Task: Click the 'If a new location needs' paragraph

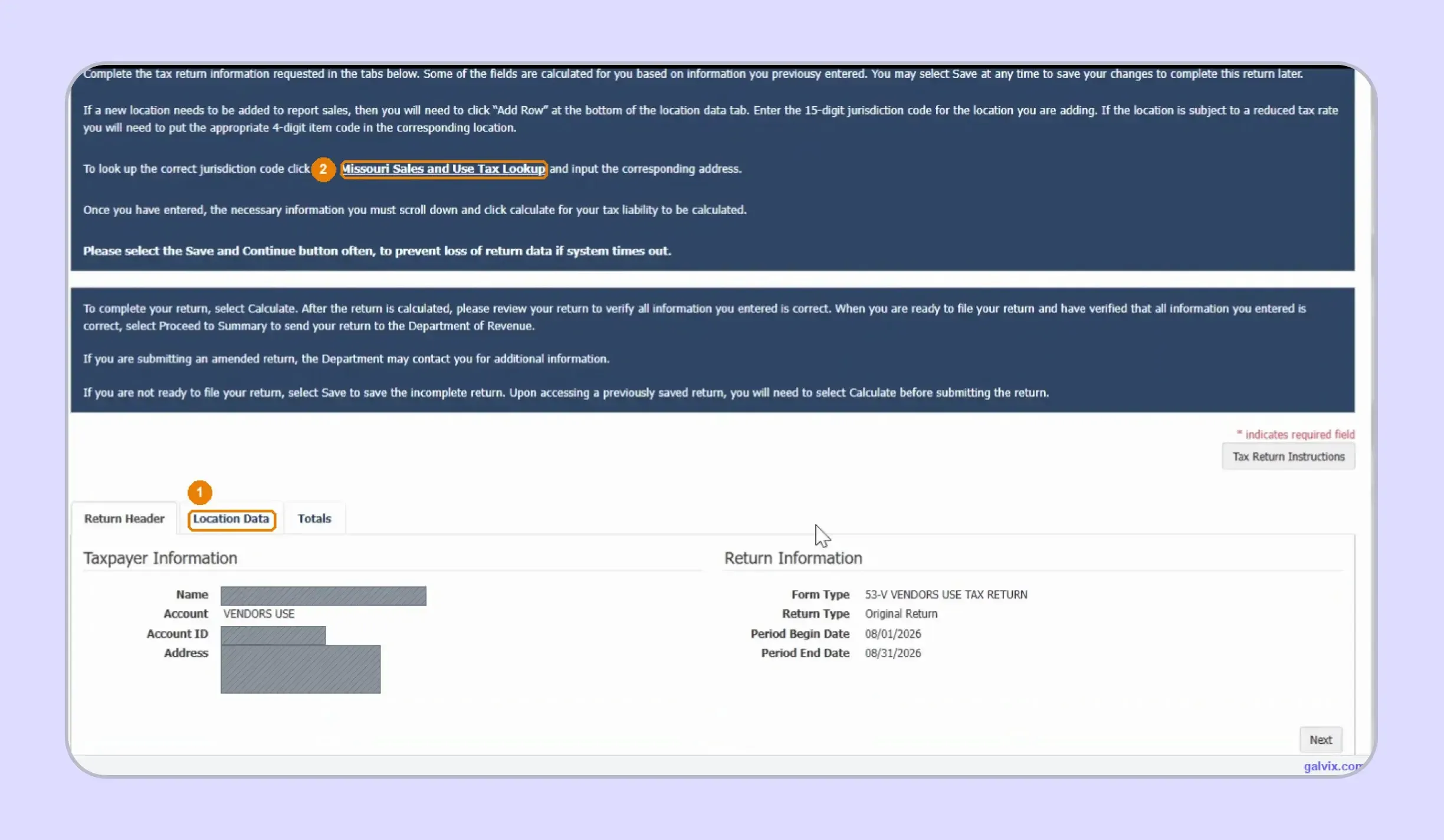Action: click(x=710, y=119)
